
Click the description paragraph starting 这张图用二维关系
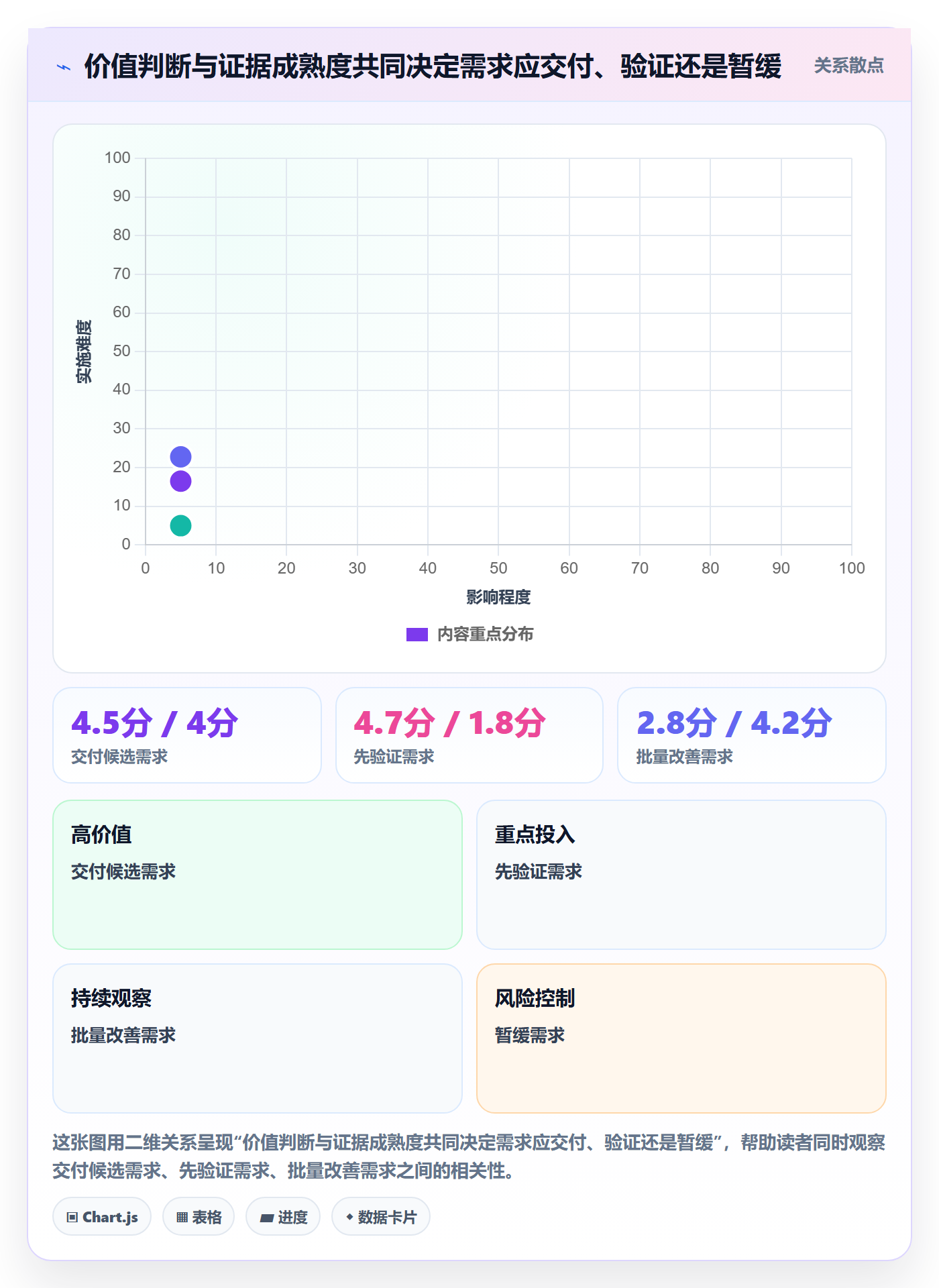tap(469, 1157)
